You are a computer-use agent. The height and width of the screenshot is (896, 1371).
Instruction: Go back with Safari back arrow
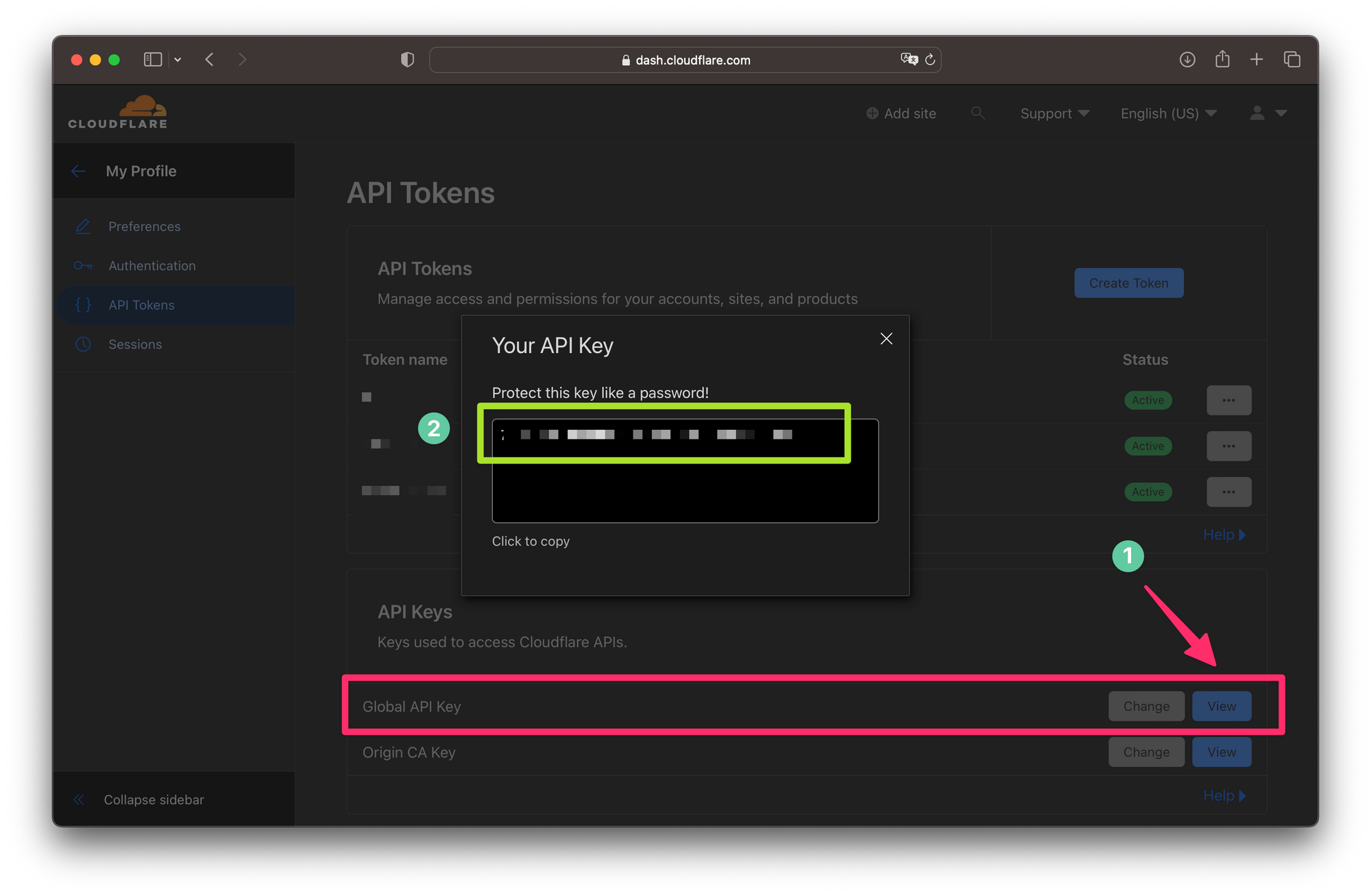click(x=210, y=60)
